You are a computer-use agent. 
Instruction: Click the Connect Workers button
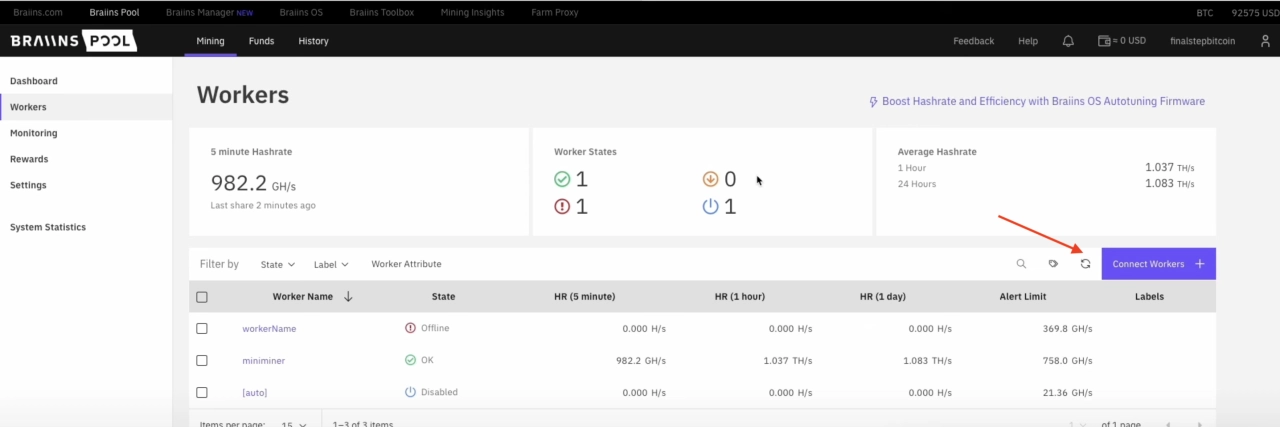1158,264
